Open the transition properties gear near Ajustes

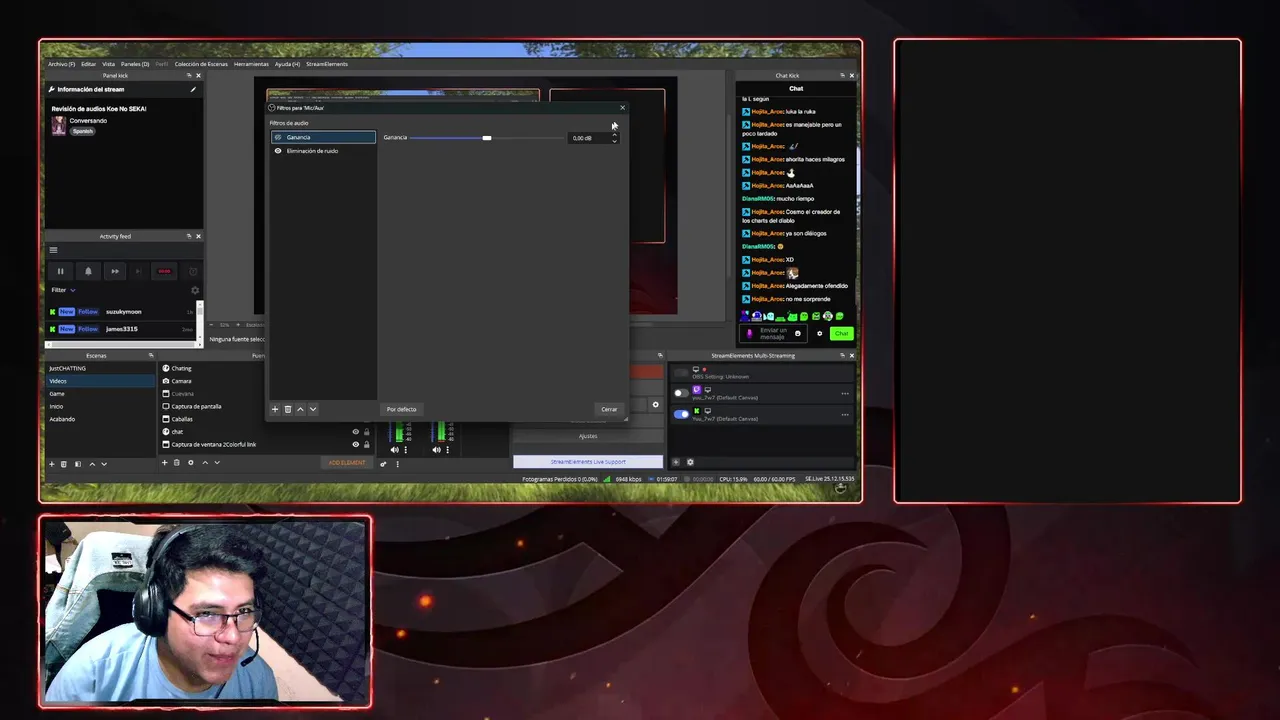pos(656,405)
